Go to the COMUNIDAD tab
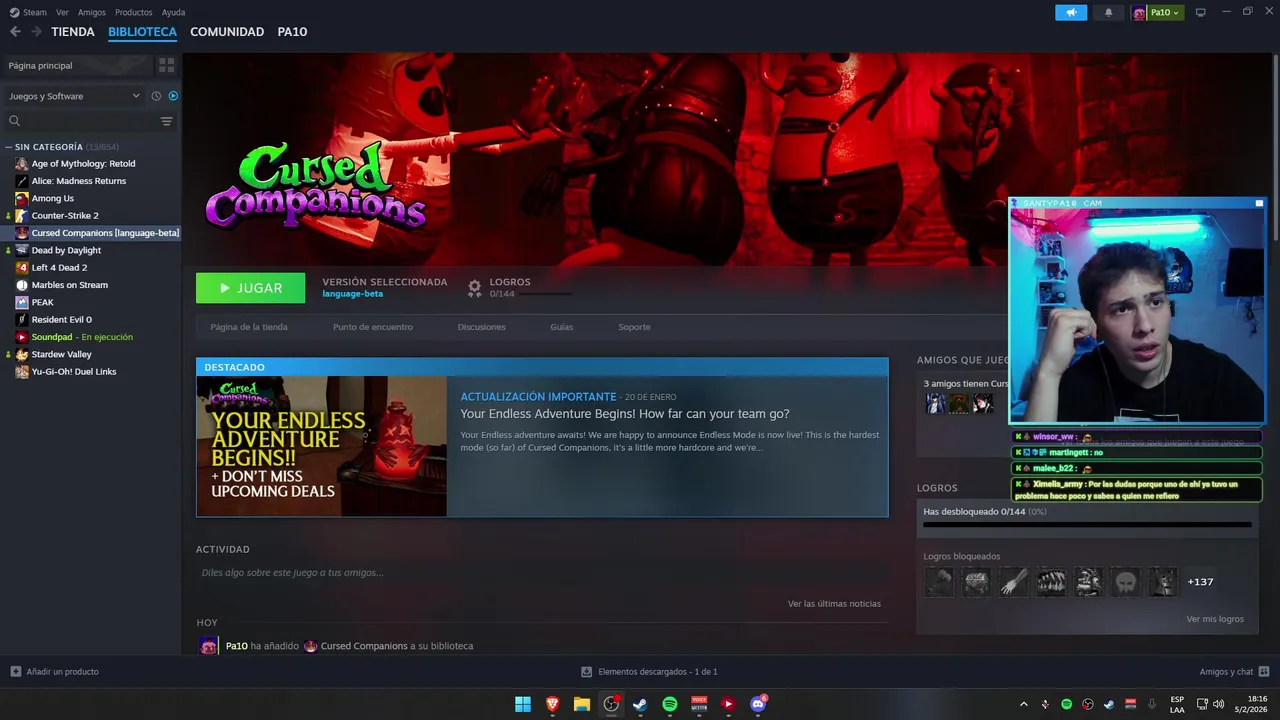 [x=227, y=32]
